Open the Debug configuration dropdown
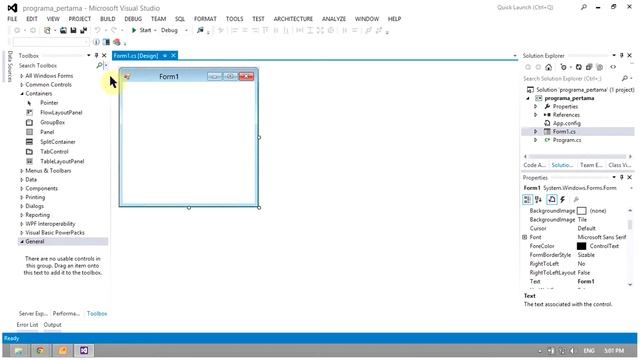This screenshot has height=360, width=640. click(x=186, y=30)
